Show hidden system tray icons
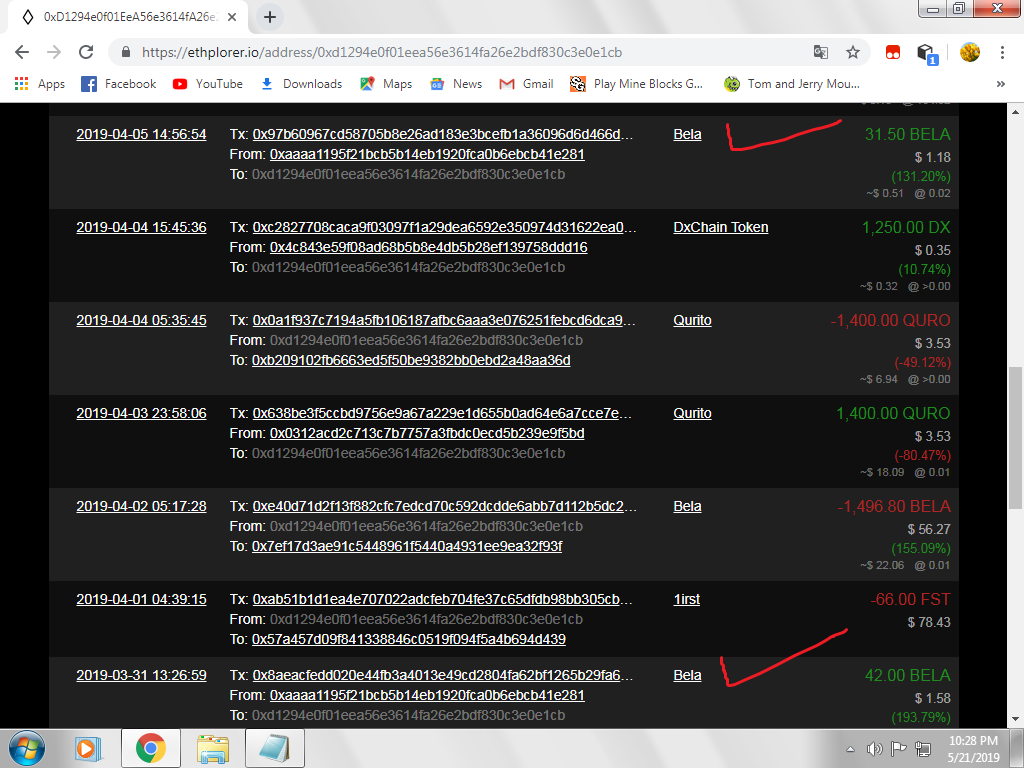 tap(850, 748)
